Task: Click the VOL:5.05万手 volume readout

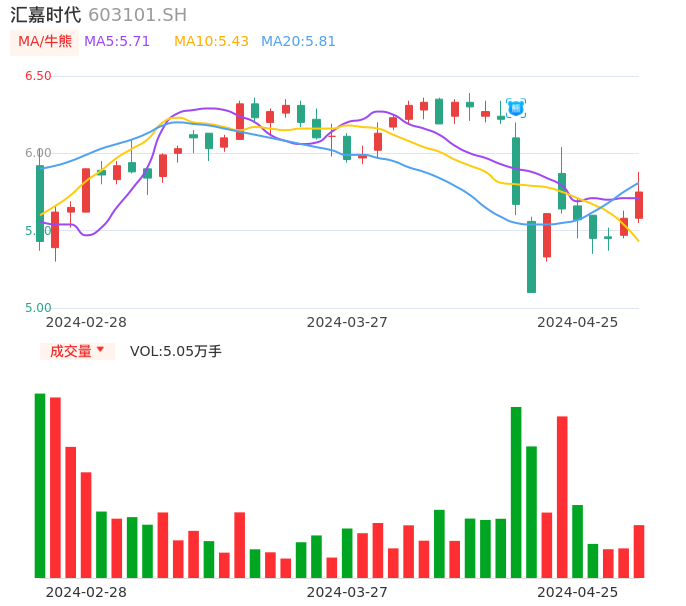Action: 176,351
